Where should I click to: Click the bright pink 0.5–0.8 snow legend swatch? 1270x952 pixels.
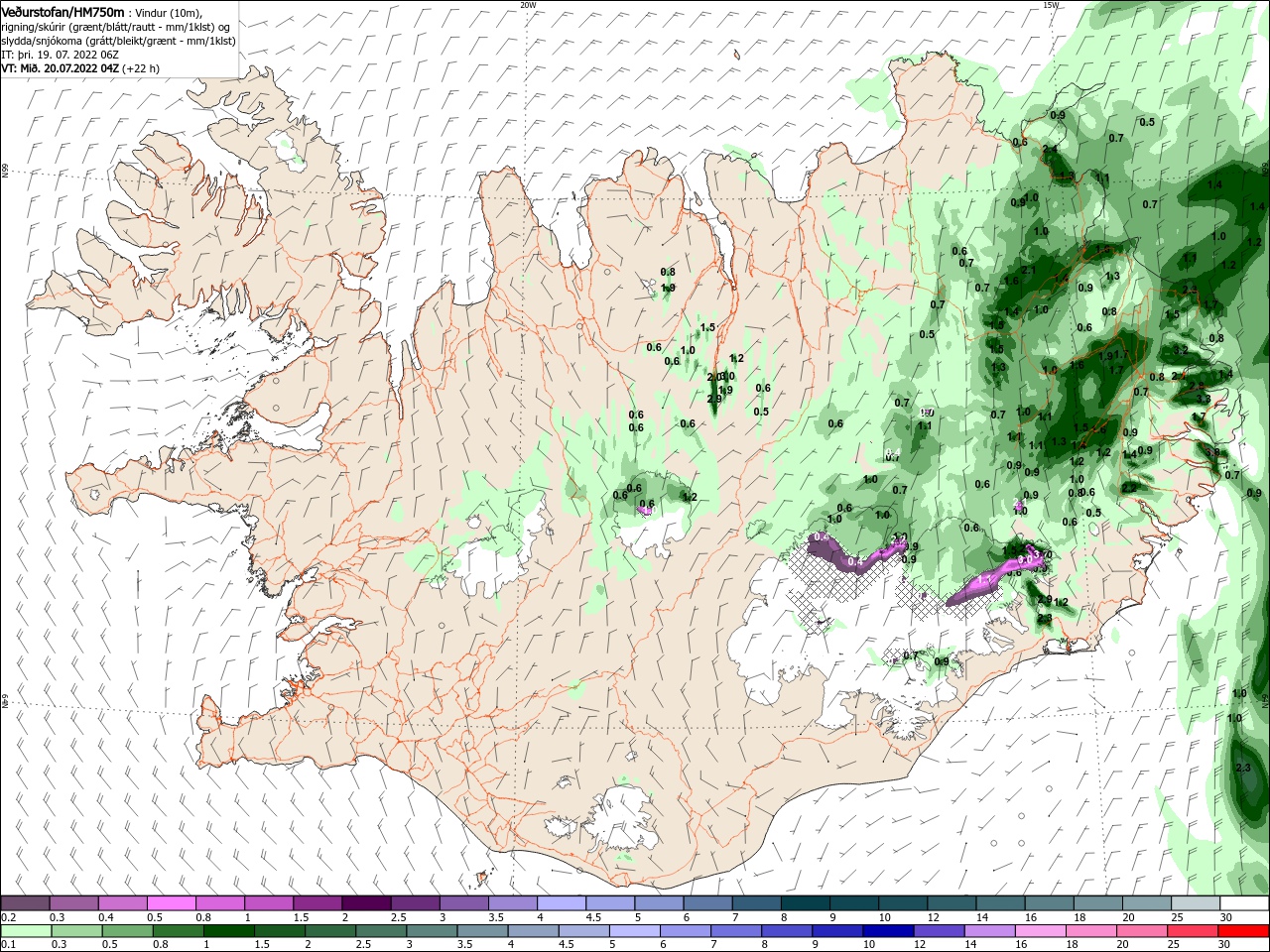[x=172, y=903]
